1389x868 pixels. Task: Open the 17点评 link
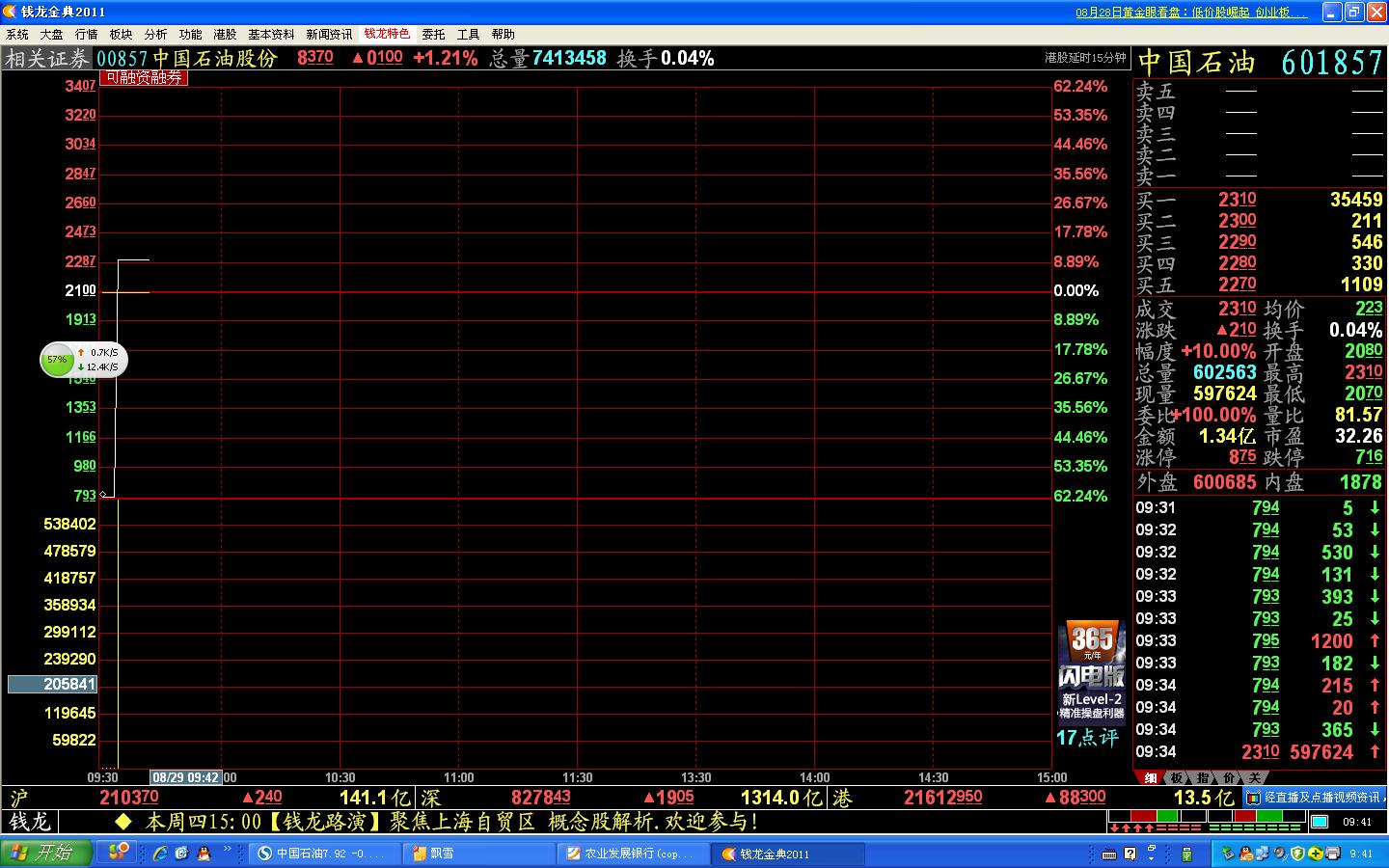coord(1087,738)
